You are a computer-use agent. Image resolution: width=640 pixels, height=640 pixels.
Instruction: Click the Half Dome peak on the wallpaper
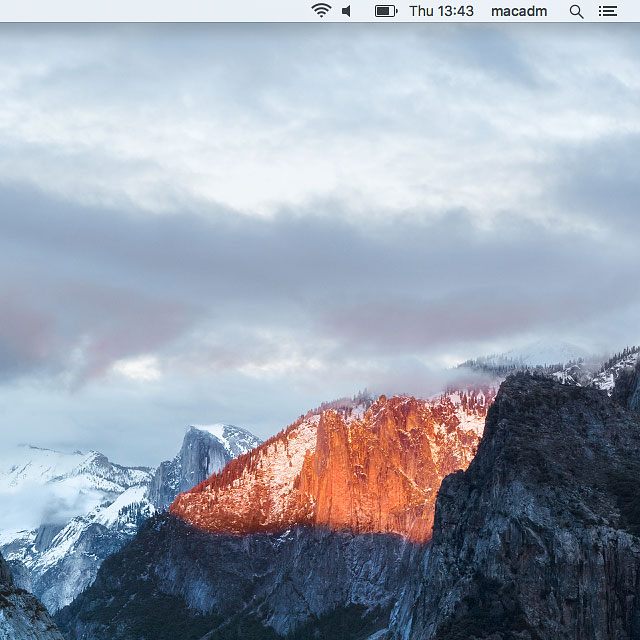pos(208,450)
